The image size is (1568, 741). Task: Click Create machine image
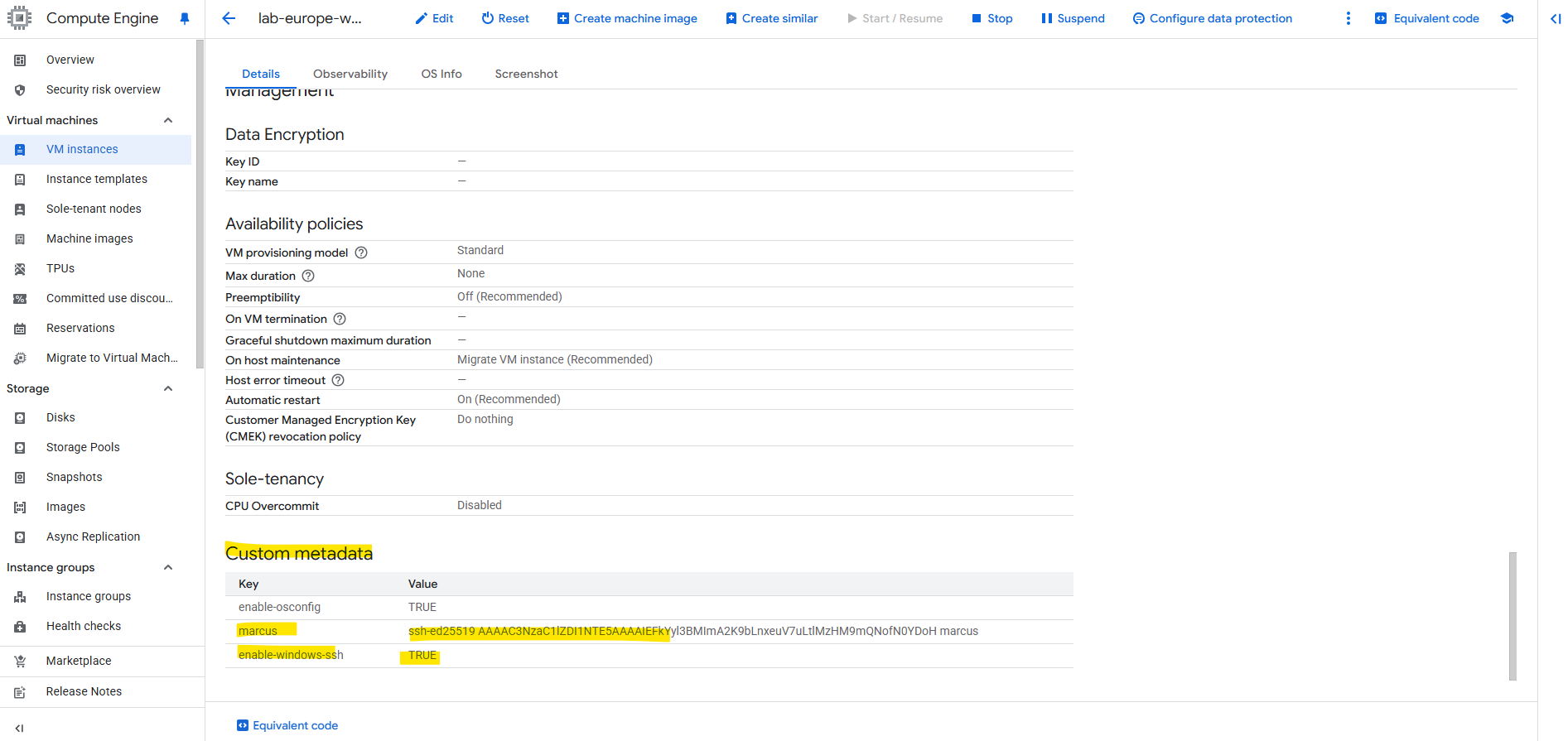tap(627, 18)
